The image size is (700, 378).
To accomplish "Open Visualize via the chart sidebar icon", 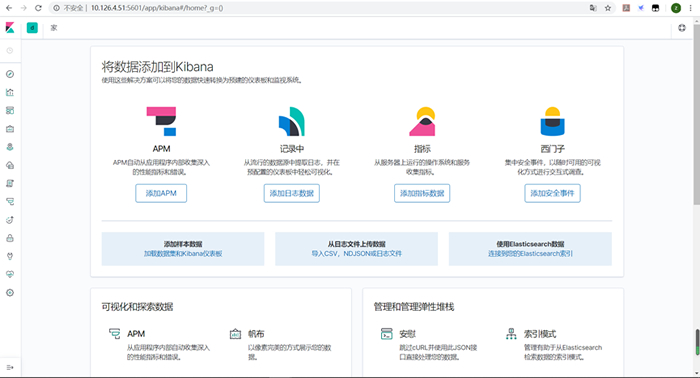I will point(10,92).
